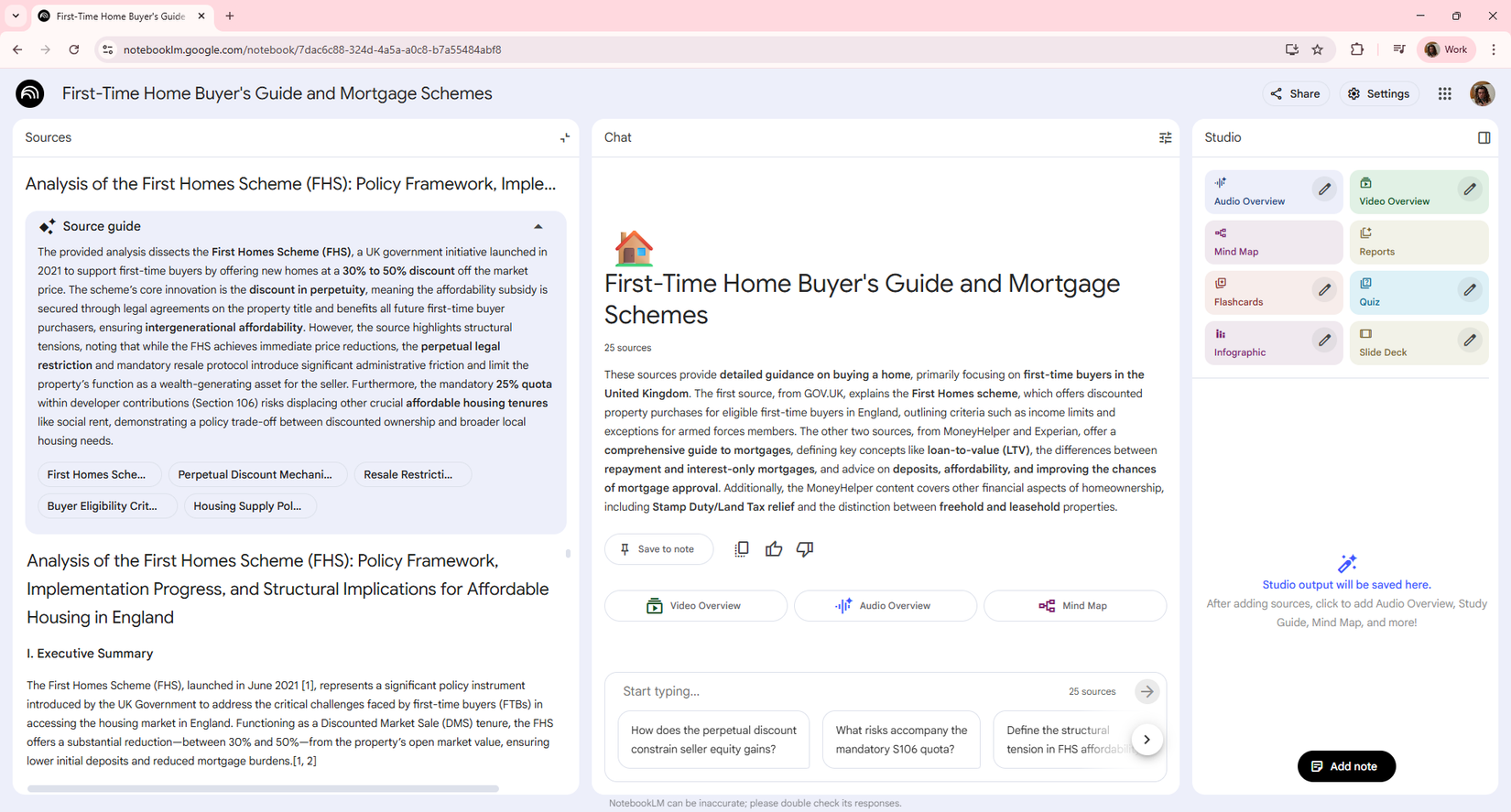Give thumbs up to the summary
Image resolution: width=1511 pixels, height=812 pixels.
[x=774, y=549]
